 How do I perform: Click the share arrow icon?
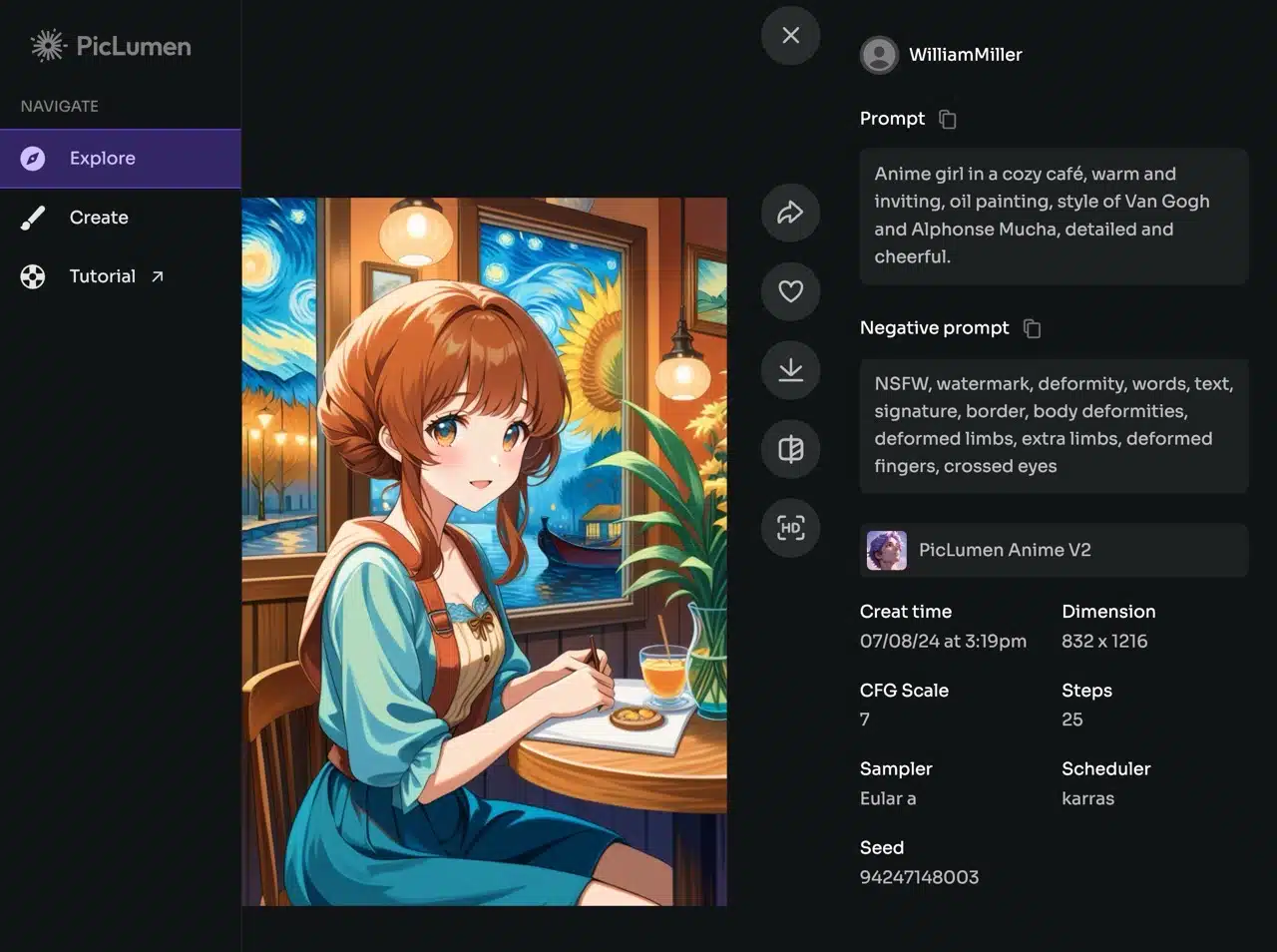pyautogui.click(x=790, y=213)
